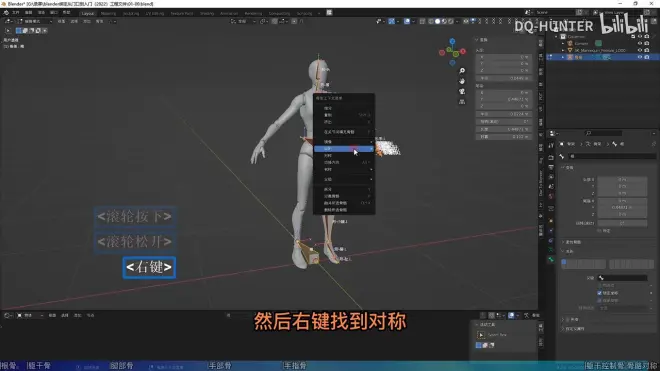Click the hand pan view icon

coord(462,81)
